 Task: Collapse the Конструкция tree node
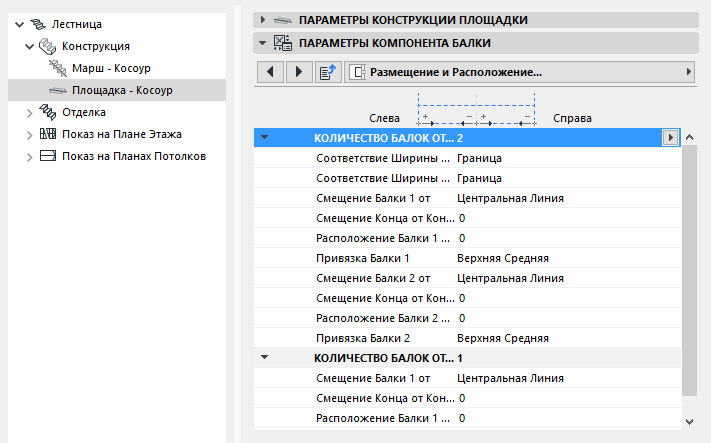(29, 46)
